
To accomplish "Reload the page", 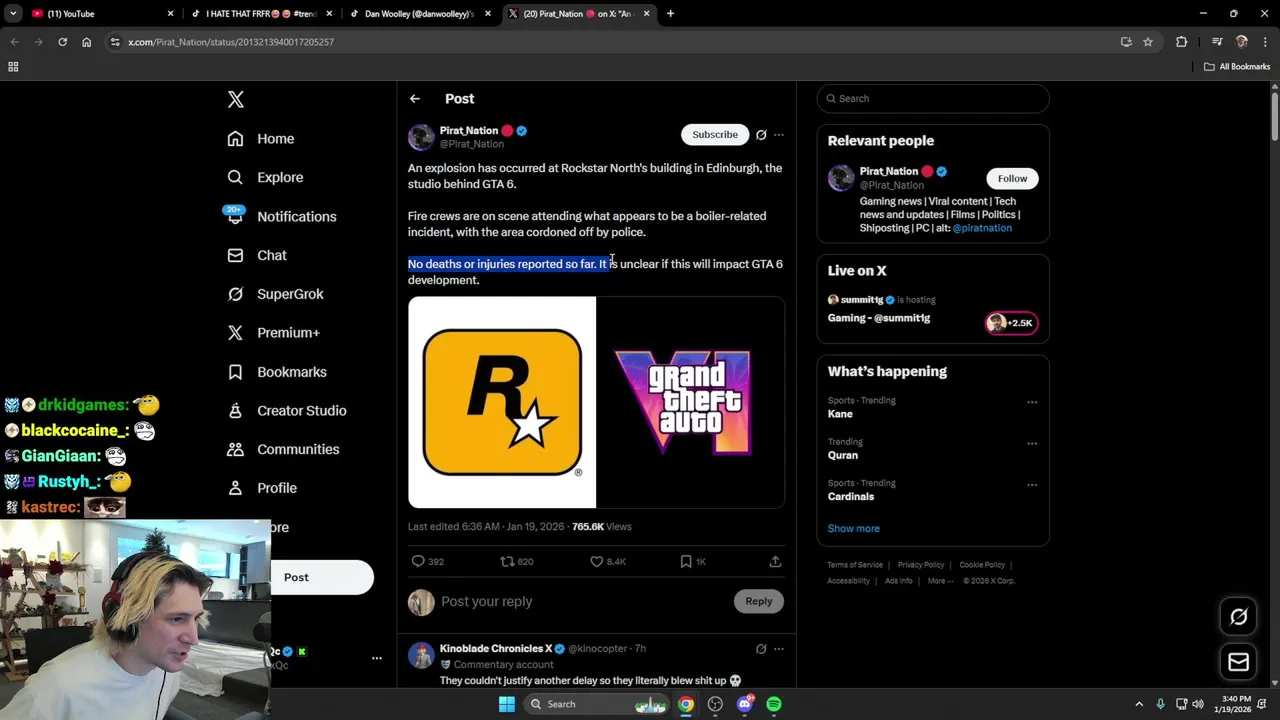I will click(x=62, y=42).
